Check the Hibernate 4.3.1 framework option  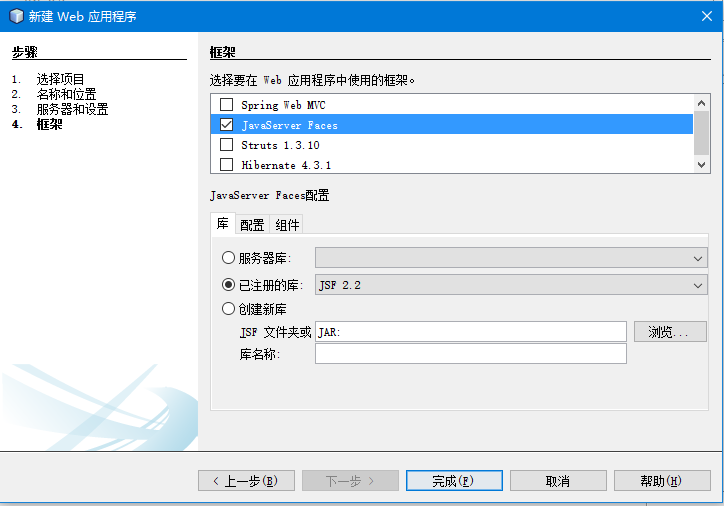point(226,165)
